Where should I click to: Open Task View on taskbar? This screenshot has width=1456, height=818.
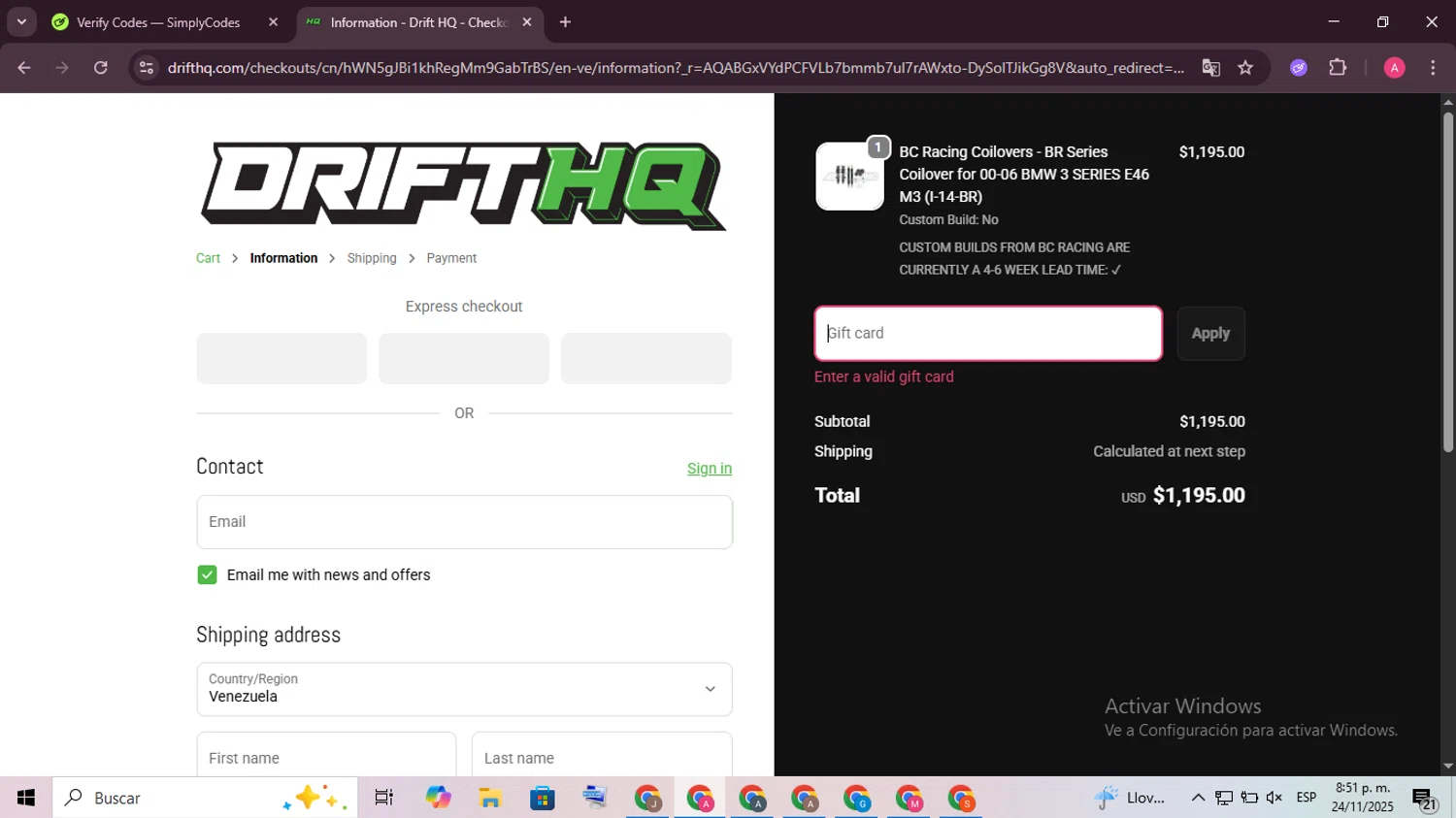pyautogui.click(x=384, y=798)
